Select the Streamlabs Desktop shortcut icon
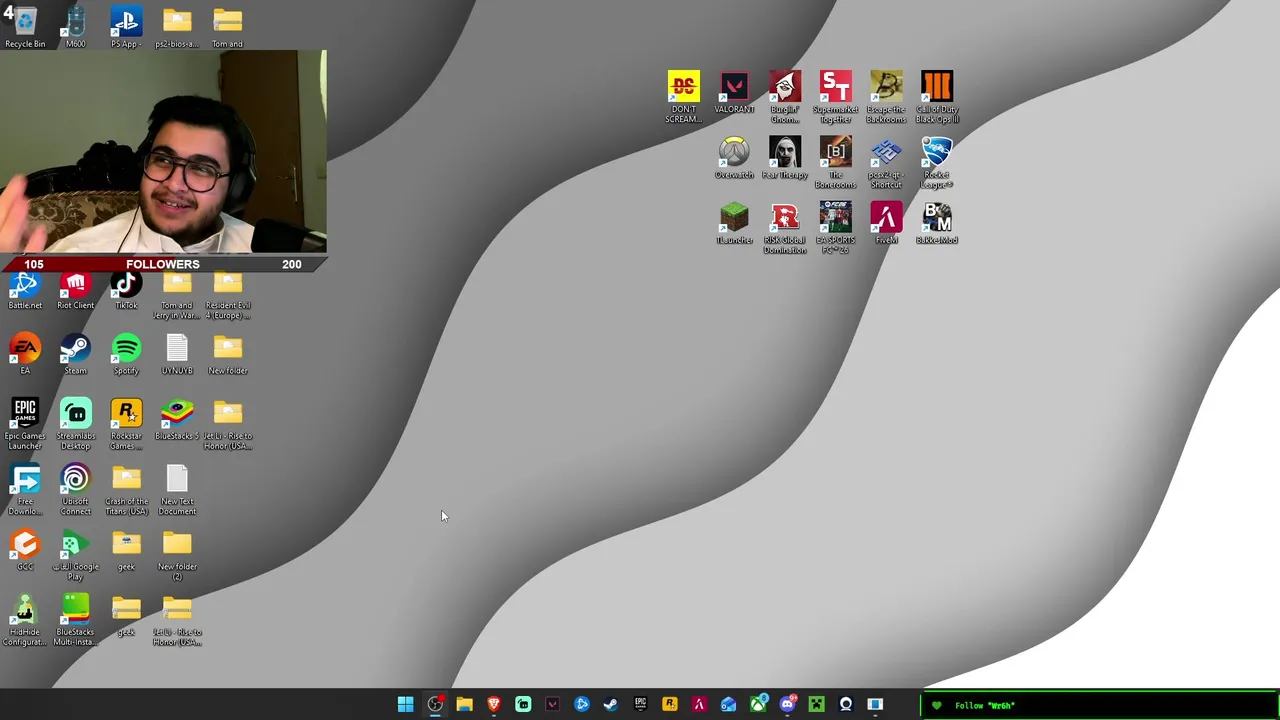This screenshot has height=720, width=1280. [75, 424]
